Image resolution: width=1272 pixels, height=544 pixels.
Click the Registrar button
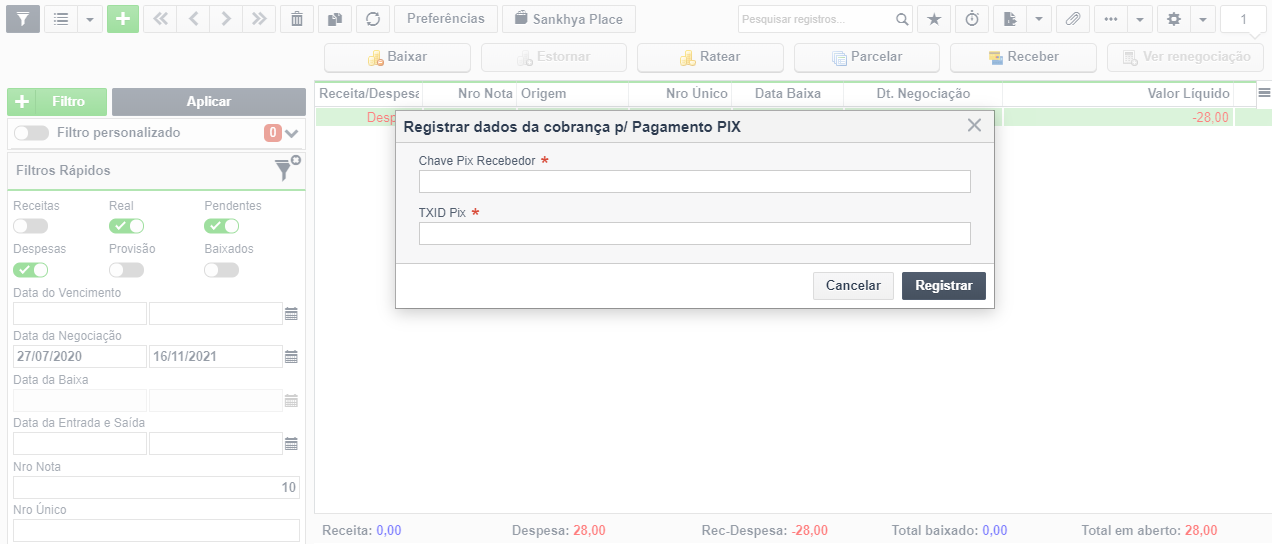click(944, 286)
